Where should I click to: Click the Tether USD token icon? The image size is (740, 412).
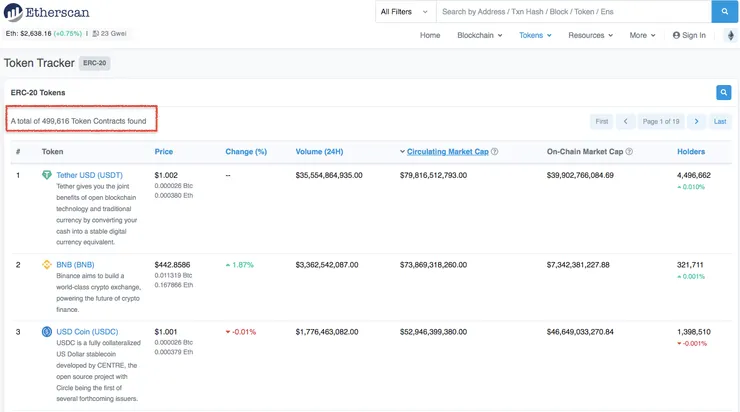(x=47, y=175)
